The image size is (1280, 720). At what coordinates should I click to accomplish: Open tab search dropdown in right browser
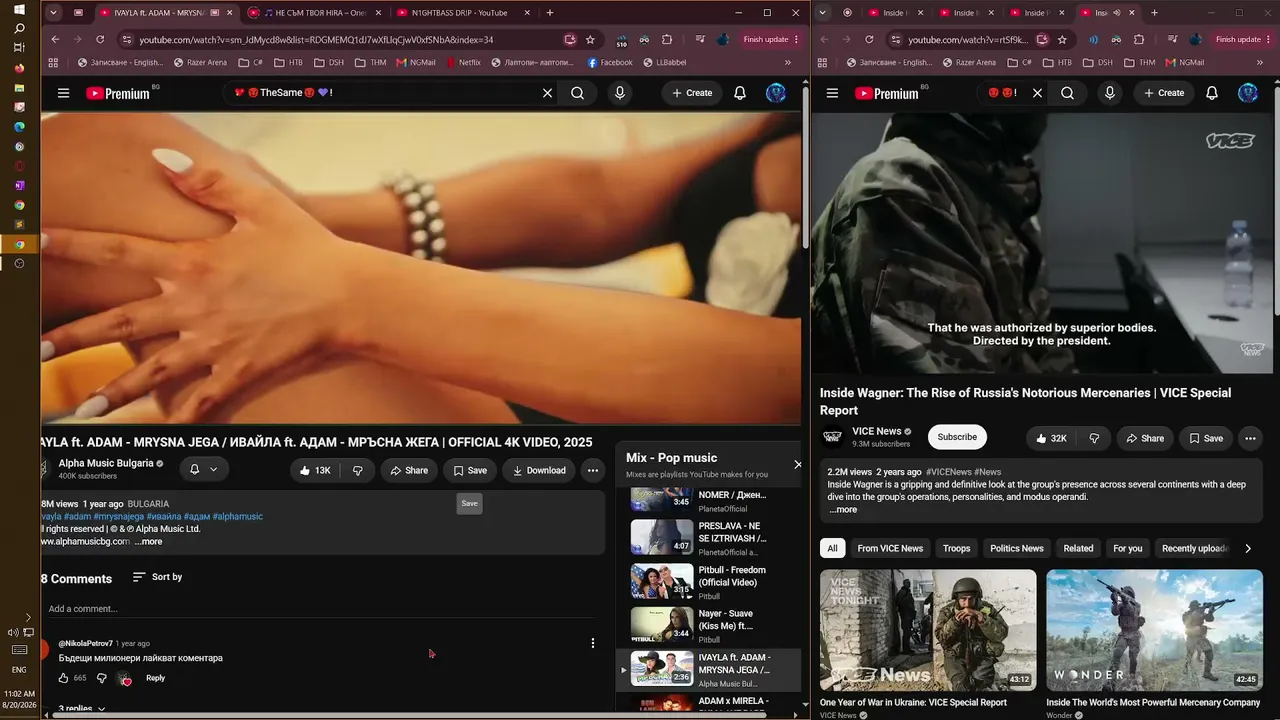823,13
